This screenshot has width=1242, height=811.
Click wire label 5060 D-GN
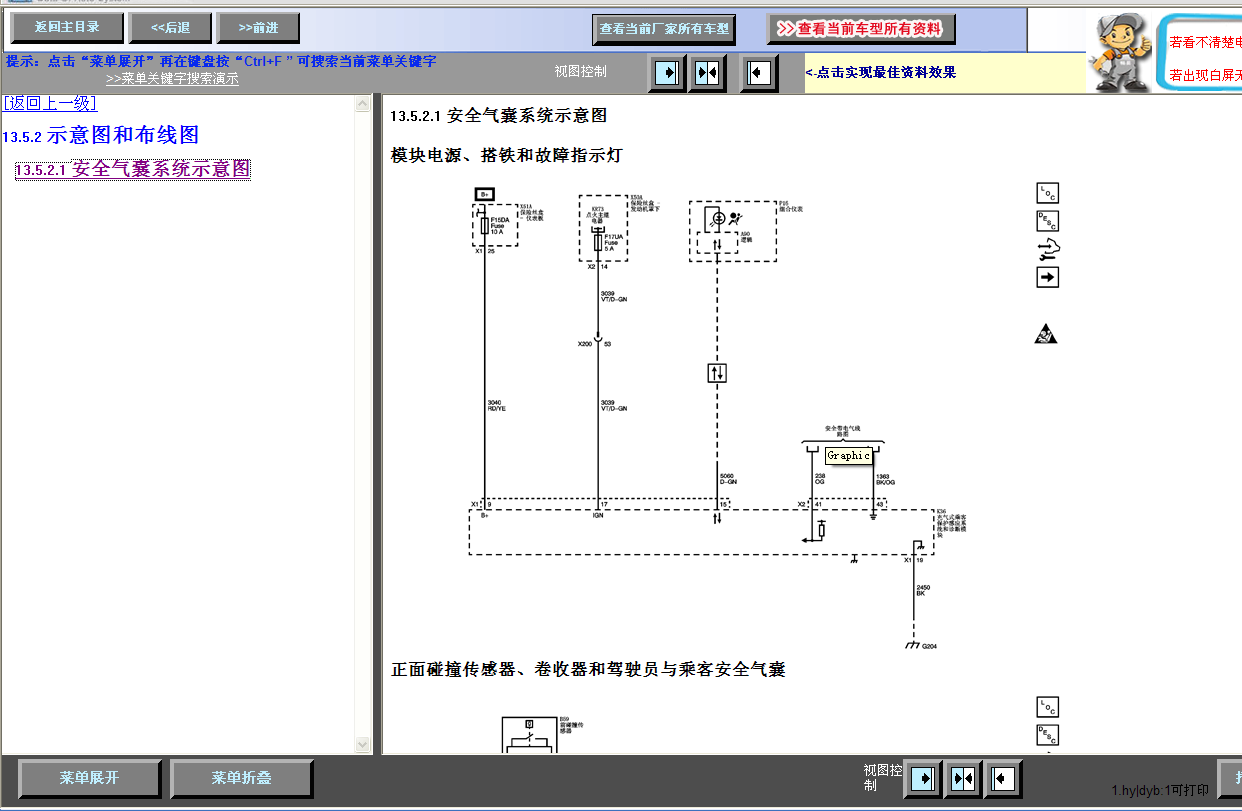pos(728,478)
